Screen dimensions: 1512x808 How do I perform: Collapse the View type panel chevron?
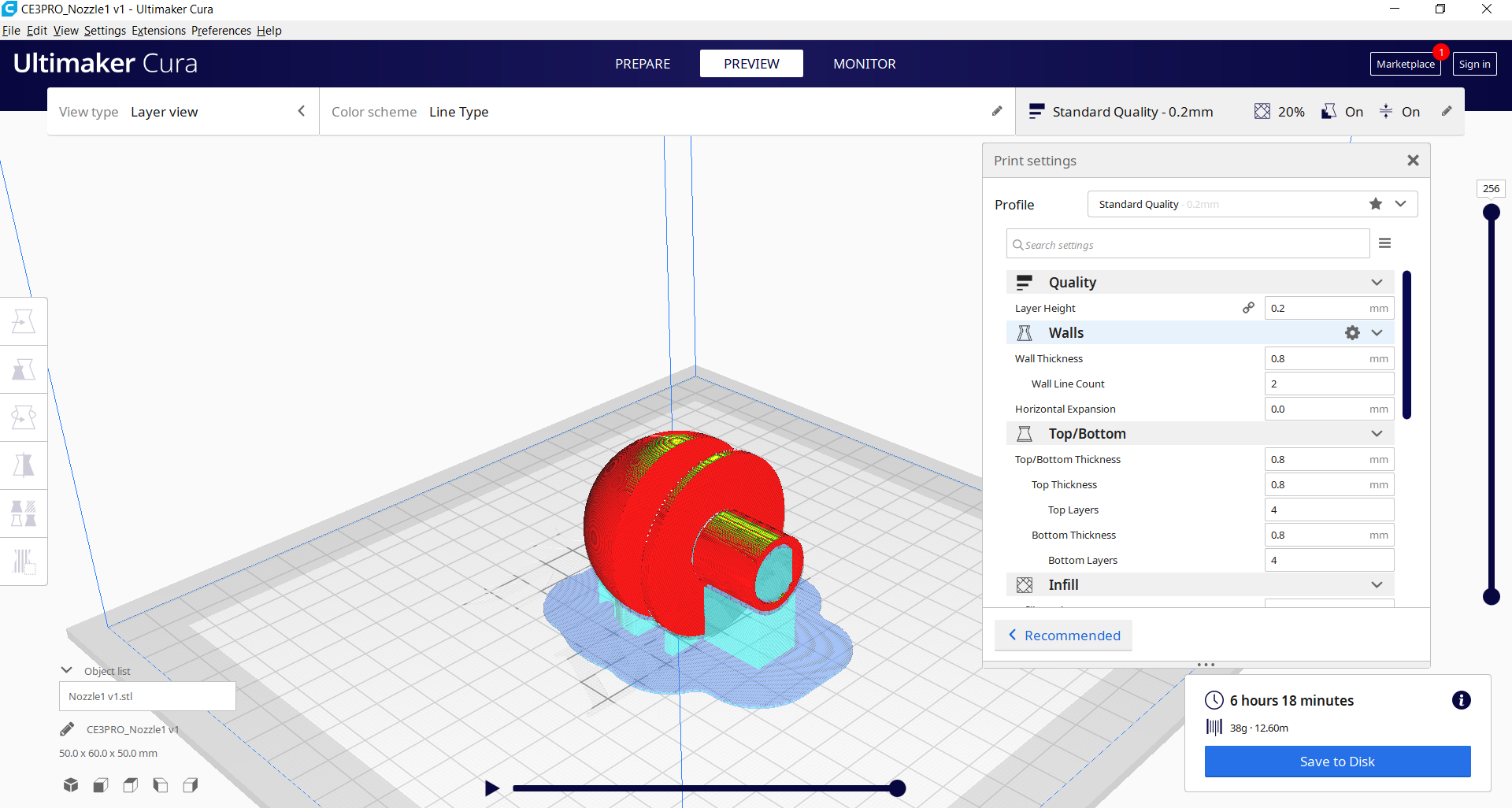[x=301, y=111]
